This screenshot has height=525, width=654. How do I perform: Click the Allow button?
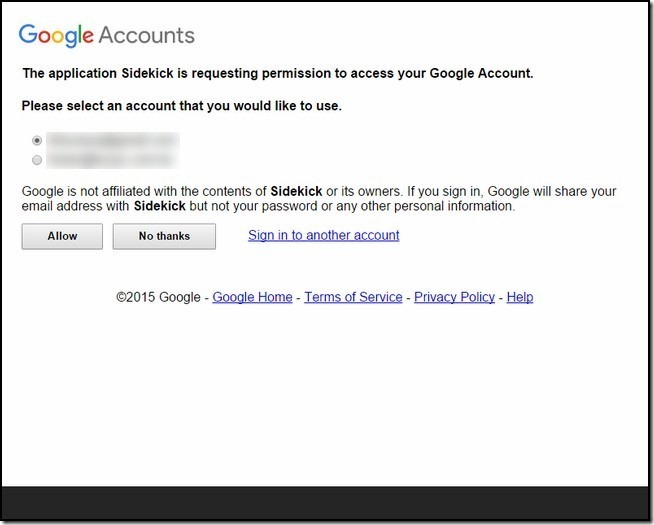click(62, 236)
